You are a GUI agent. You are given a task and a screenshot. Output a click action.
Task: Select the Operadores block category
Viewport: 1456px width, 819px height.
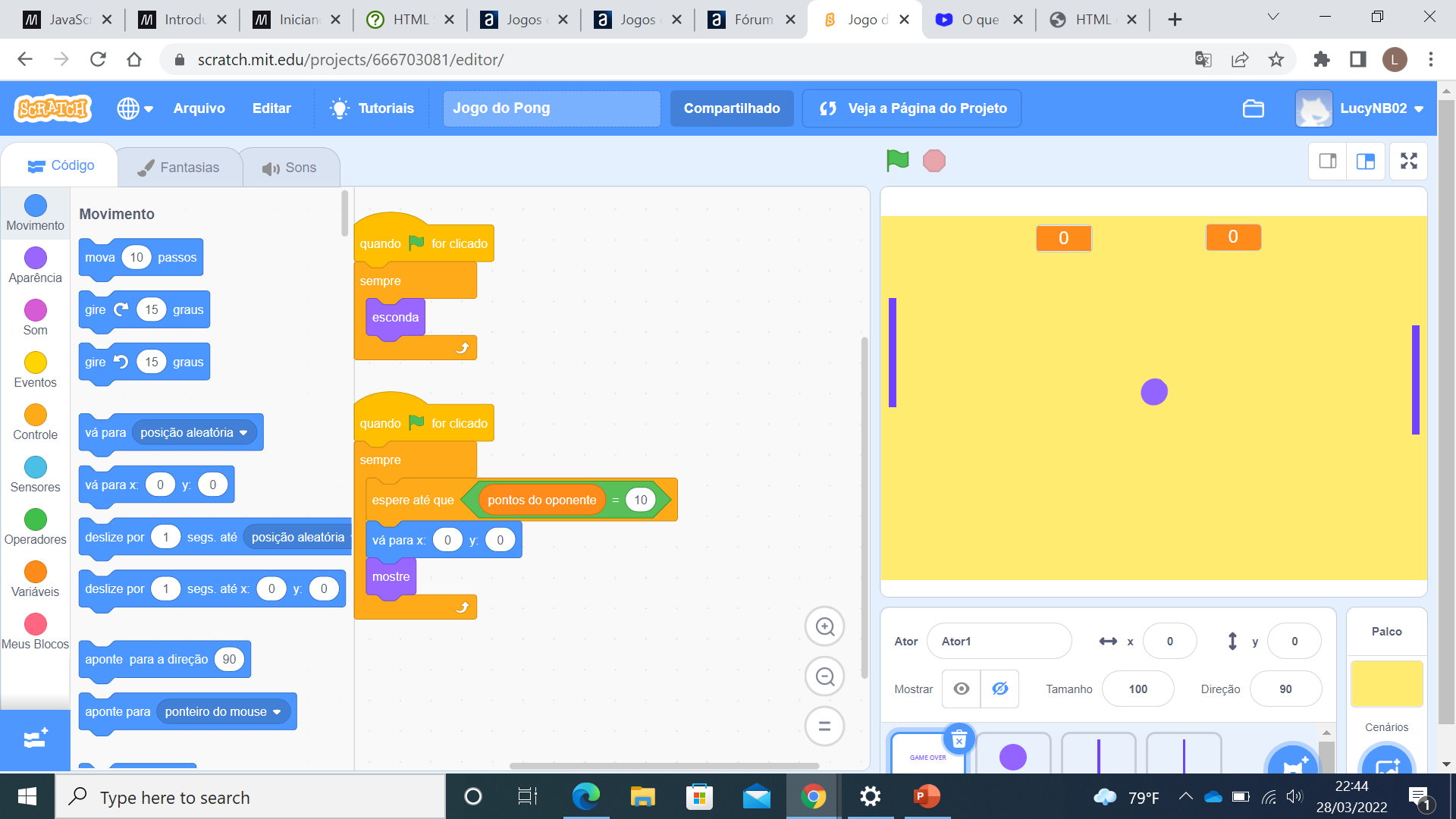(x=35, y=527)
